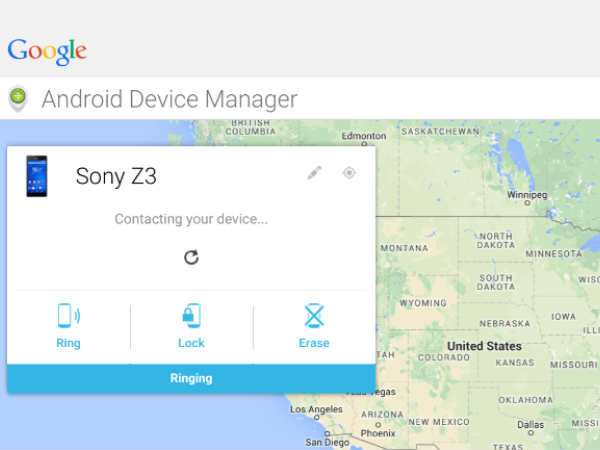
Task: Click the blue Ringing status bar
Action: click(x=191, y=379)
